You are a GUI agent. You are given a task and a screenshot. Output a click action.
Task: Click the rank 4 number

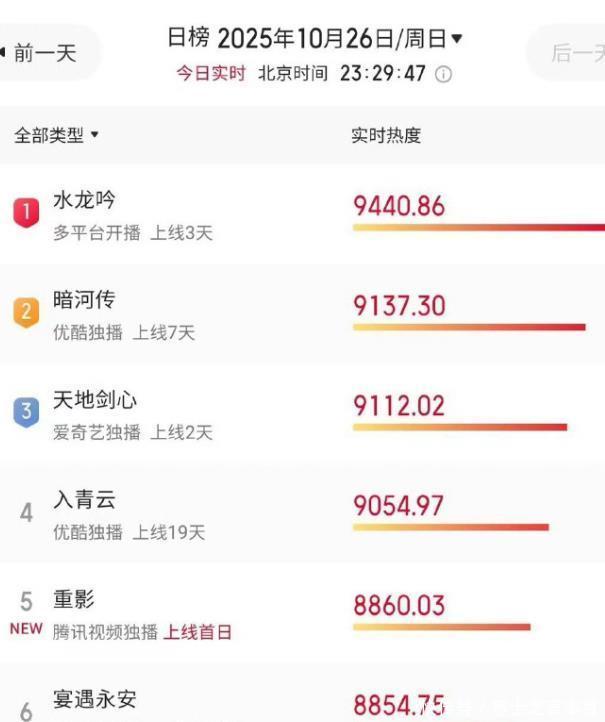[x=27, y=513]
